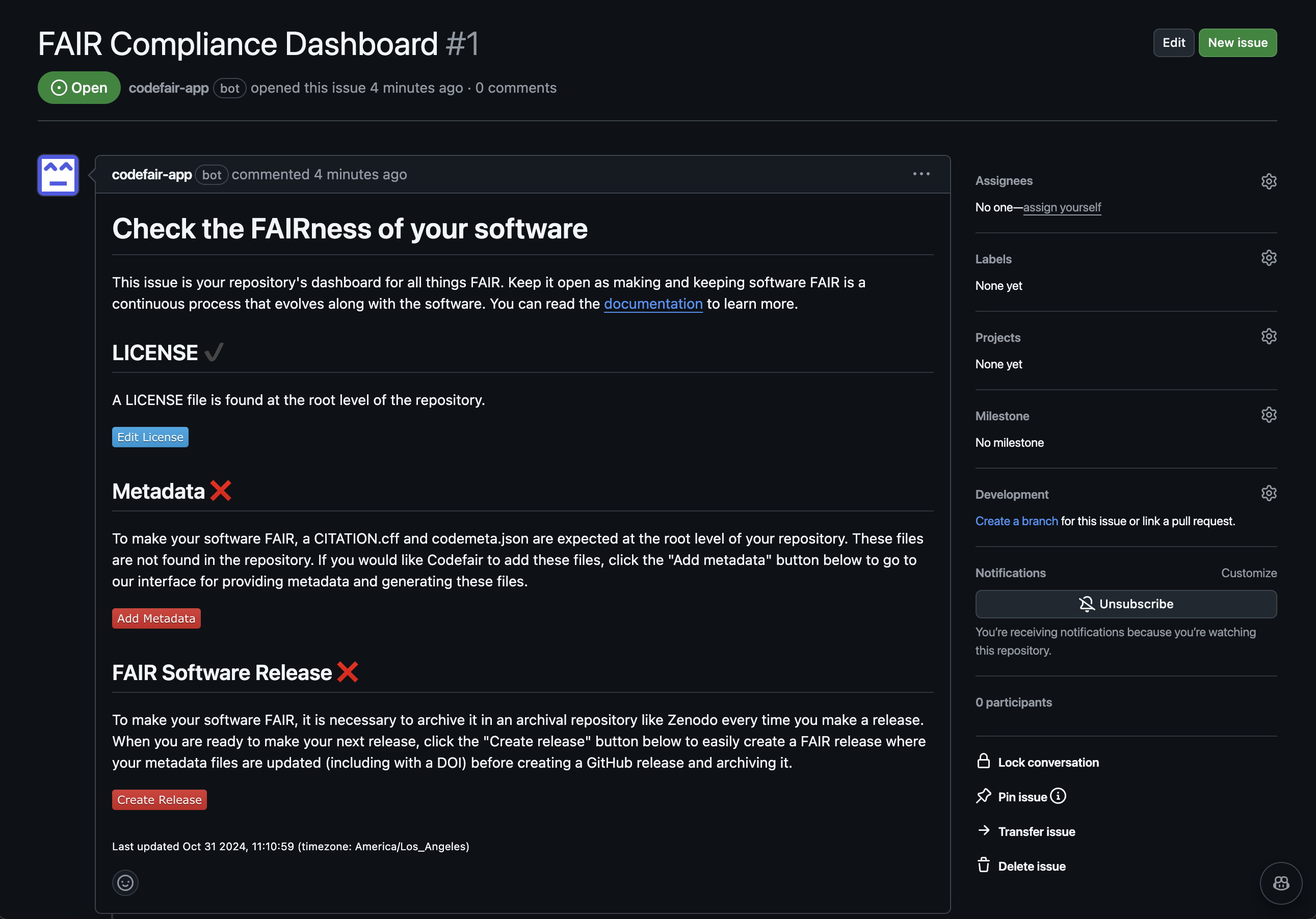
Task: Click the codefair-app bot avatar
Action: point(58,175)
